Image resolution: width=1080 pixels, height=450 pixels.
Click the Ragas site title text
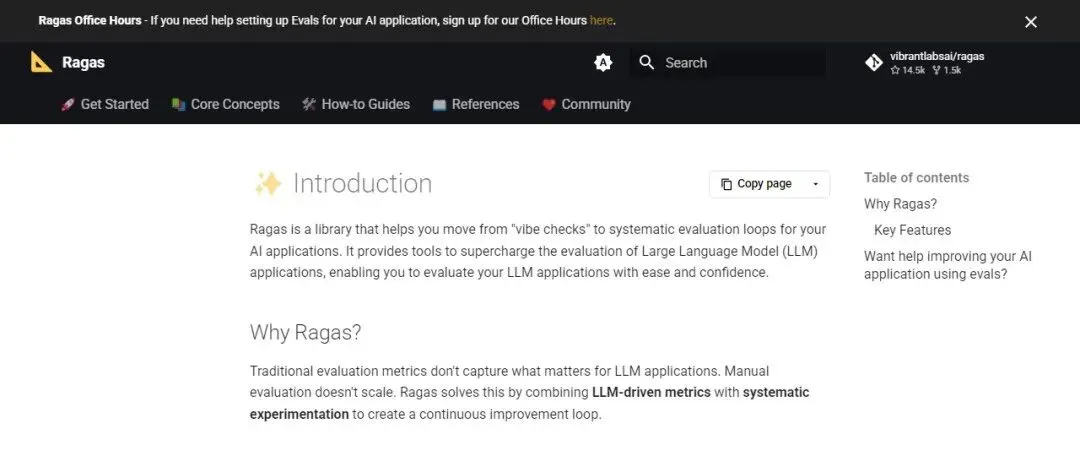pos(83,63)
